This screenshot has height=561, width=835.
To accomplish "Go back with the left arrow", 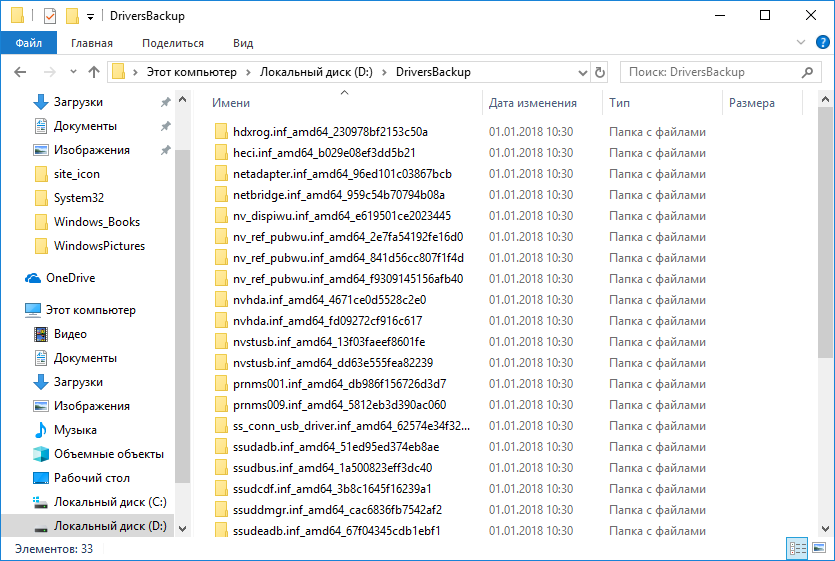I will point(20,72).
